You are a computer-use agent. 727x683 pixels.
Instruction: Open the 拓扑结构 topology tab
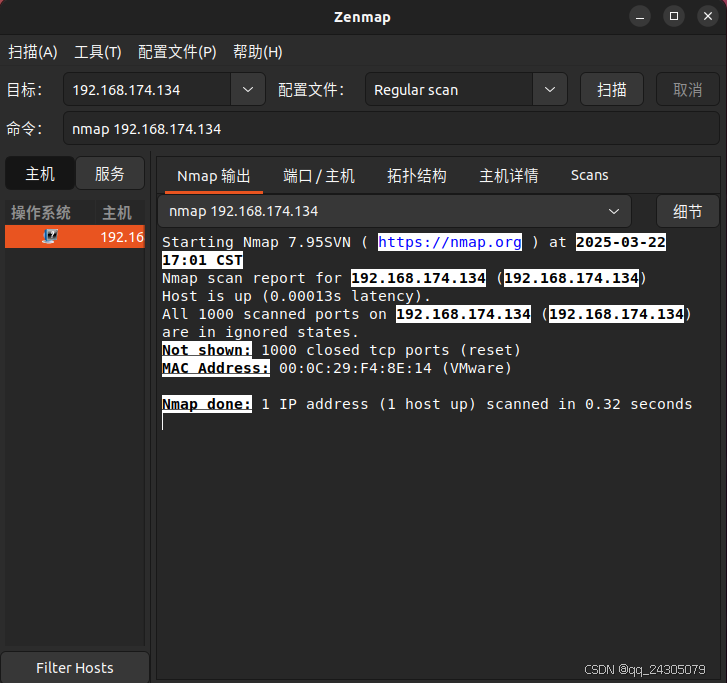pos(417,176)
